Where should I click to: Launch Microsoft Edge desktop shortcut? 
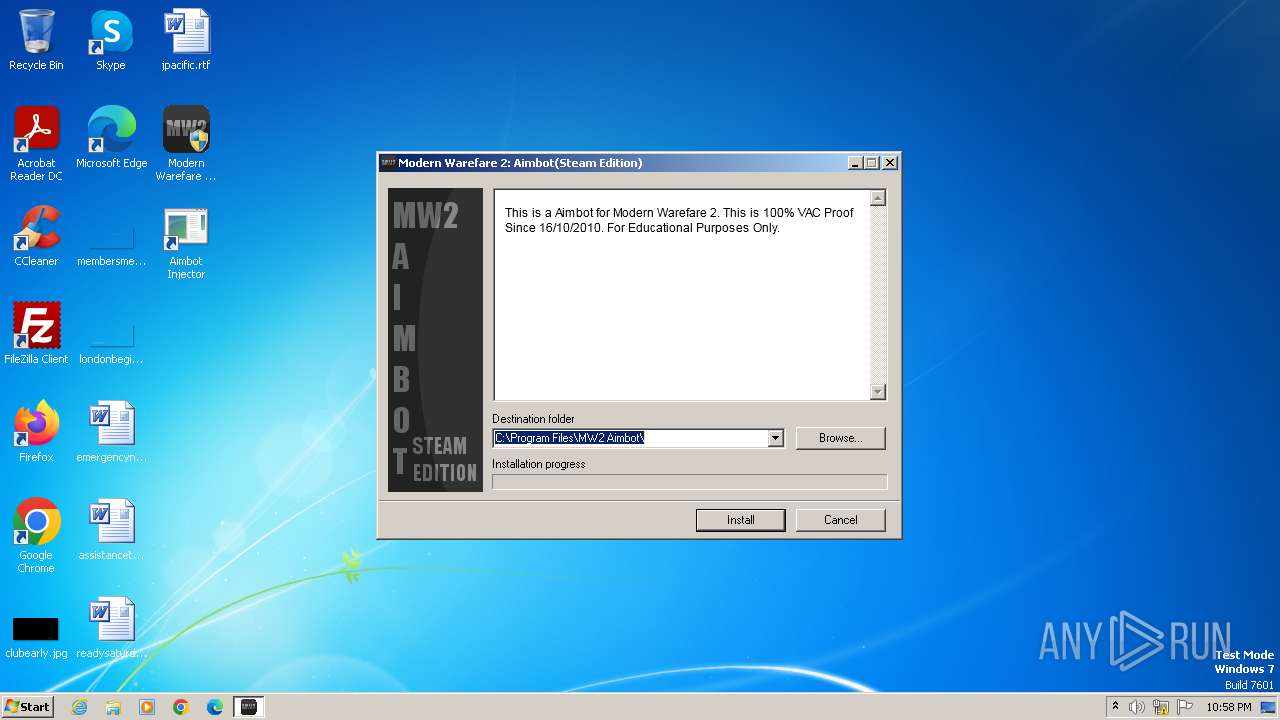(111, 138)
